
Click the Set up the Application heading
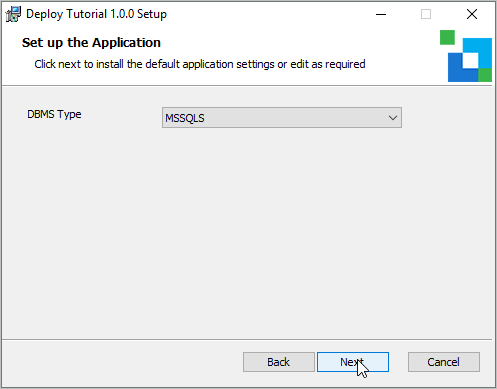91,43
